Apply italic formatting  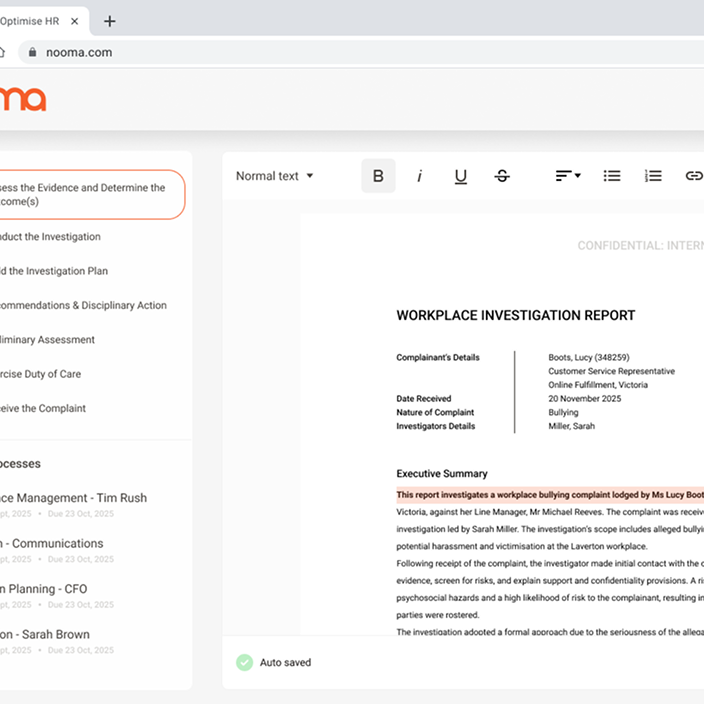pos(419,176)
